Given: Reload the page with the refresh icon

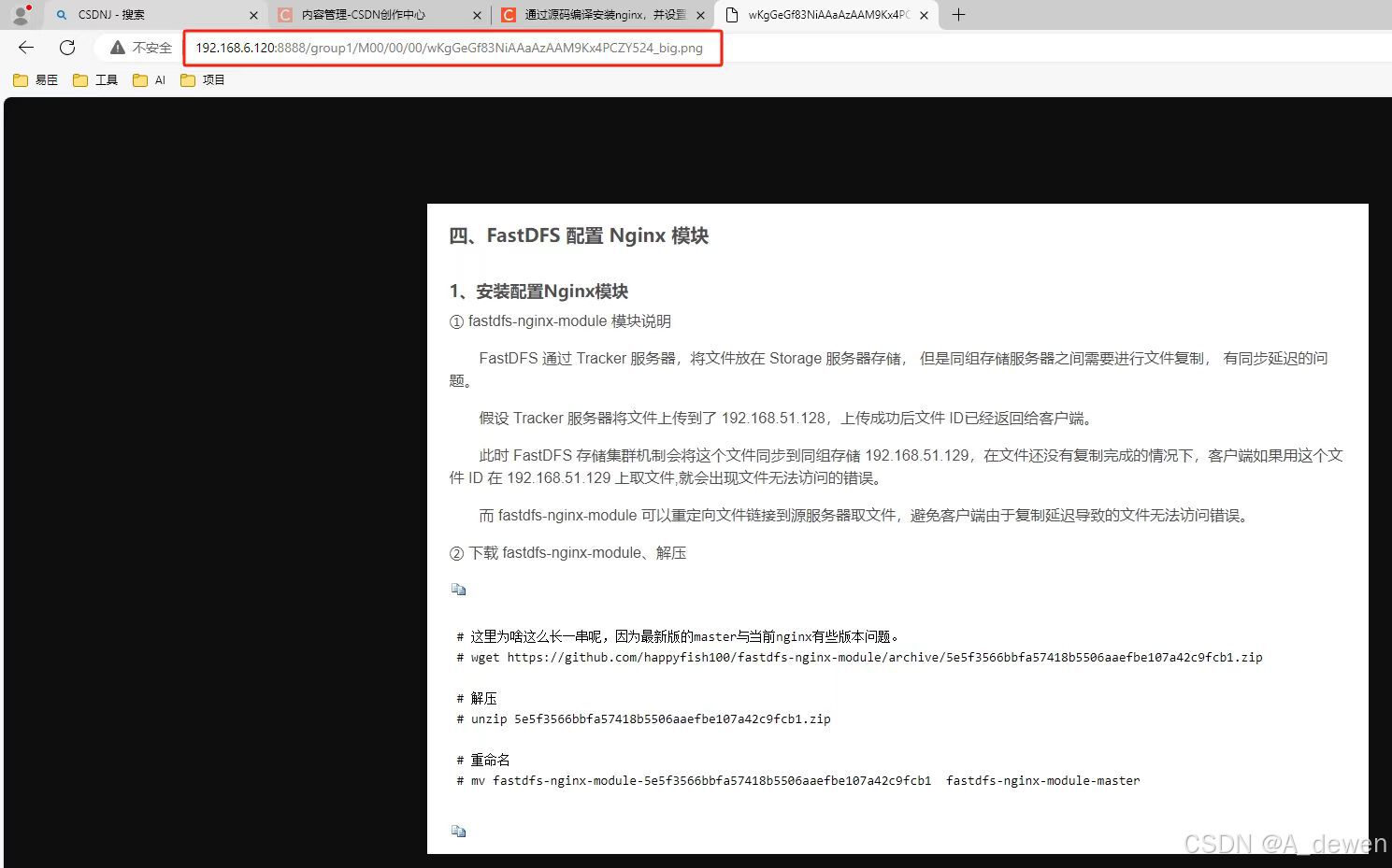Looking at the screenshot, I should click(x=66, y=47).
